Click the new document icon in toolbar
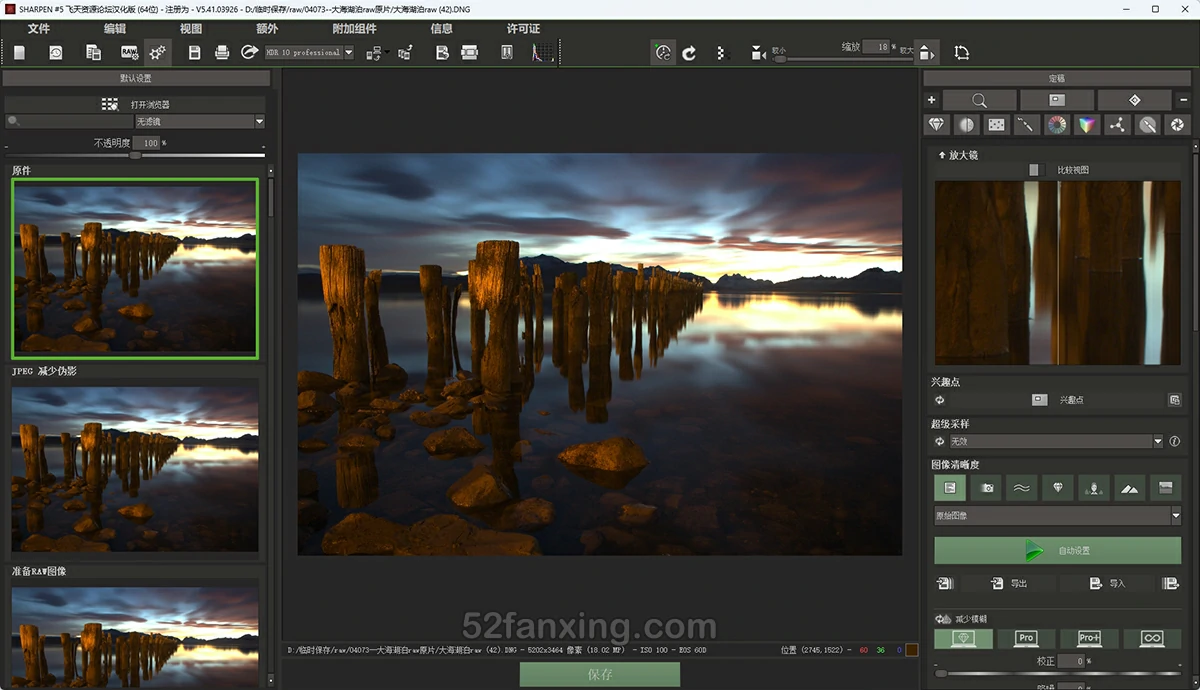Image resolution: width=1200 pixels, height=690 pixels. click(x=19, y=52)
